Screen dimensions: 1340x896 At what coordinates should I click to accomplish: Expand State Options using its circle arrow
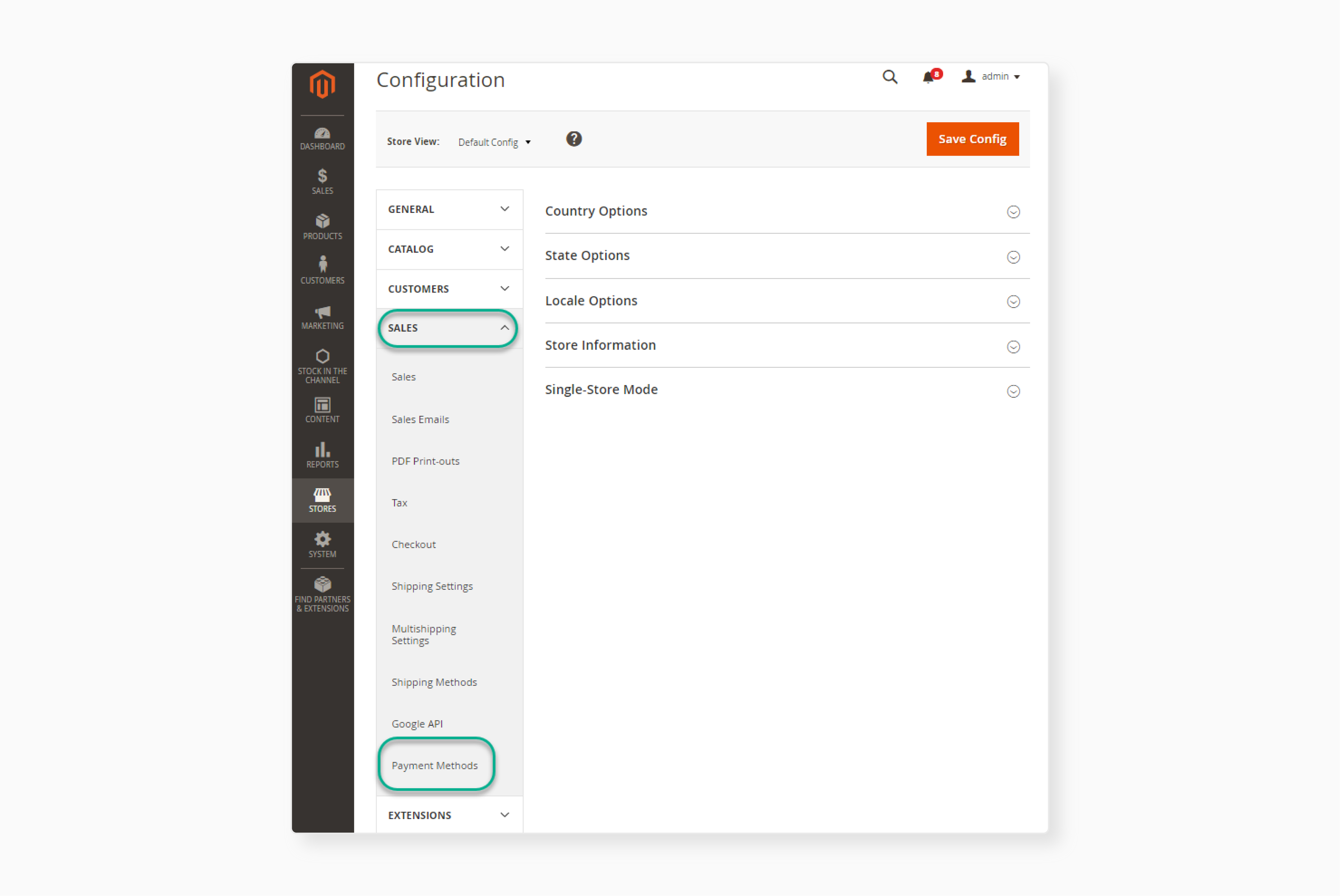point(1013,257)
